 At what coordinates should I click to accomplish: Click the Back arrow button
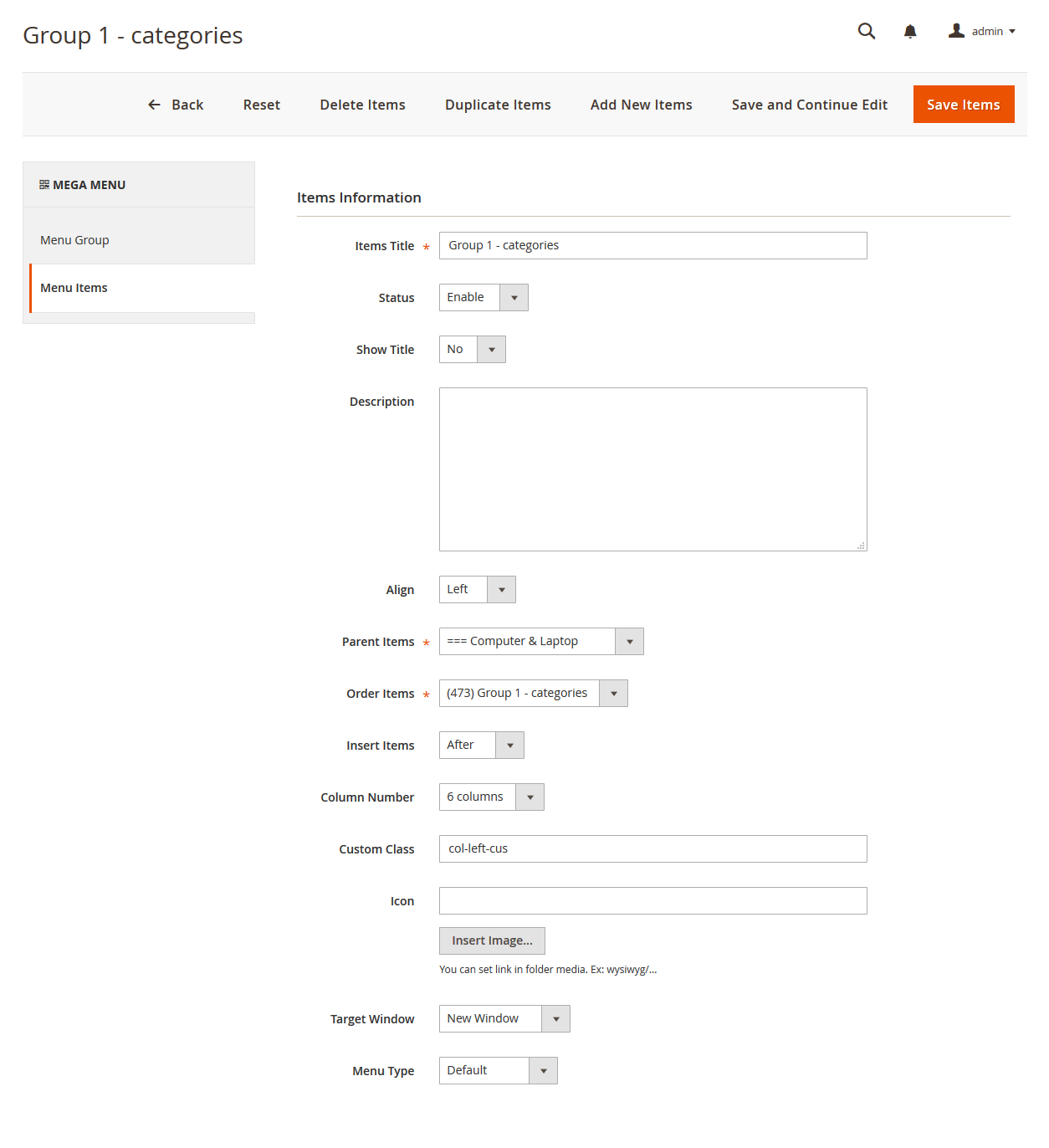point(176,105)
